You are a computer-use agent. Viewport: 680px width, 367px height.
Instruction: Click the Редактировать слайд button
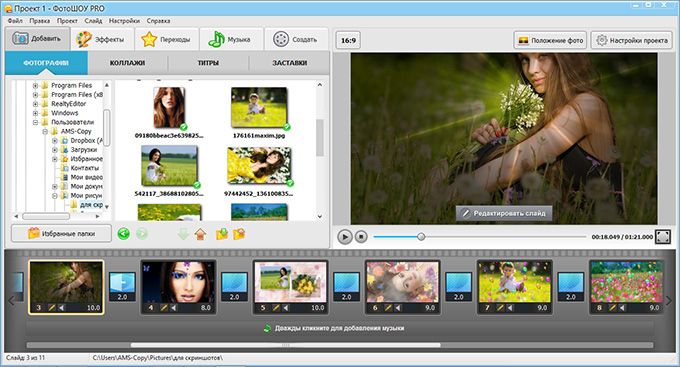click(504, 213)
